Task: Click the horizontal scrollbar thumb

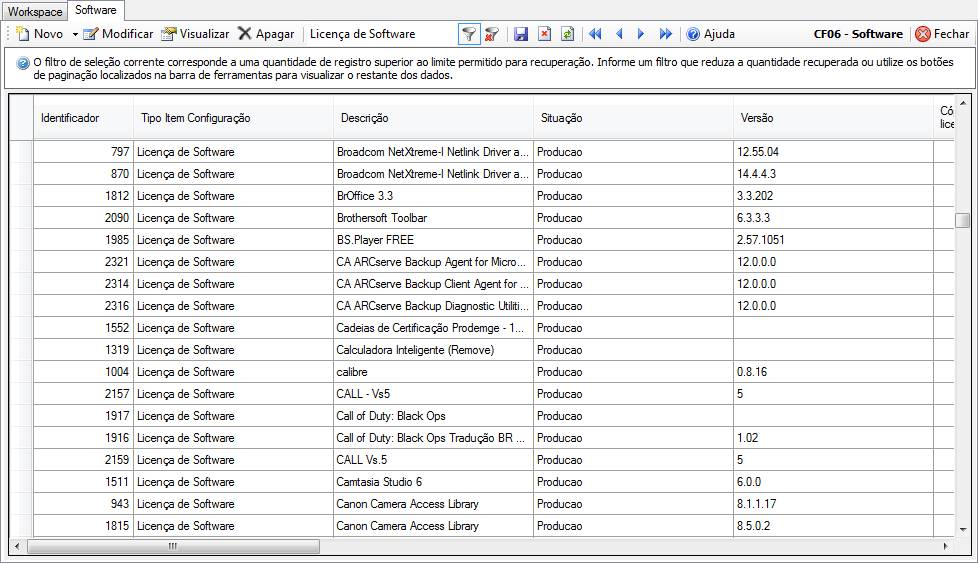Action: [x=173, y=546]
